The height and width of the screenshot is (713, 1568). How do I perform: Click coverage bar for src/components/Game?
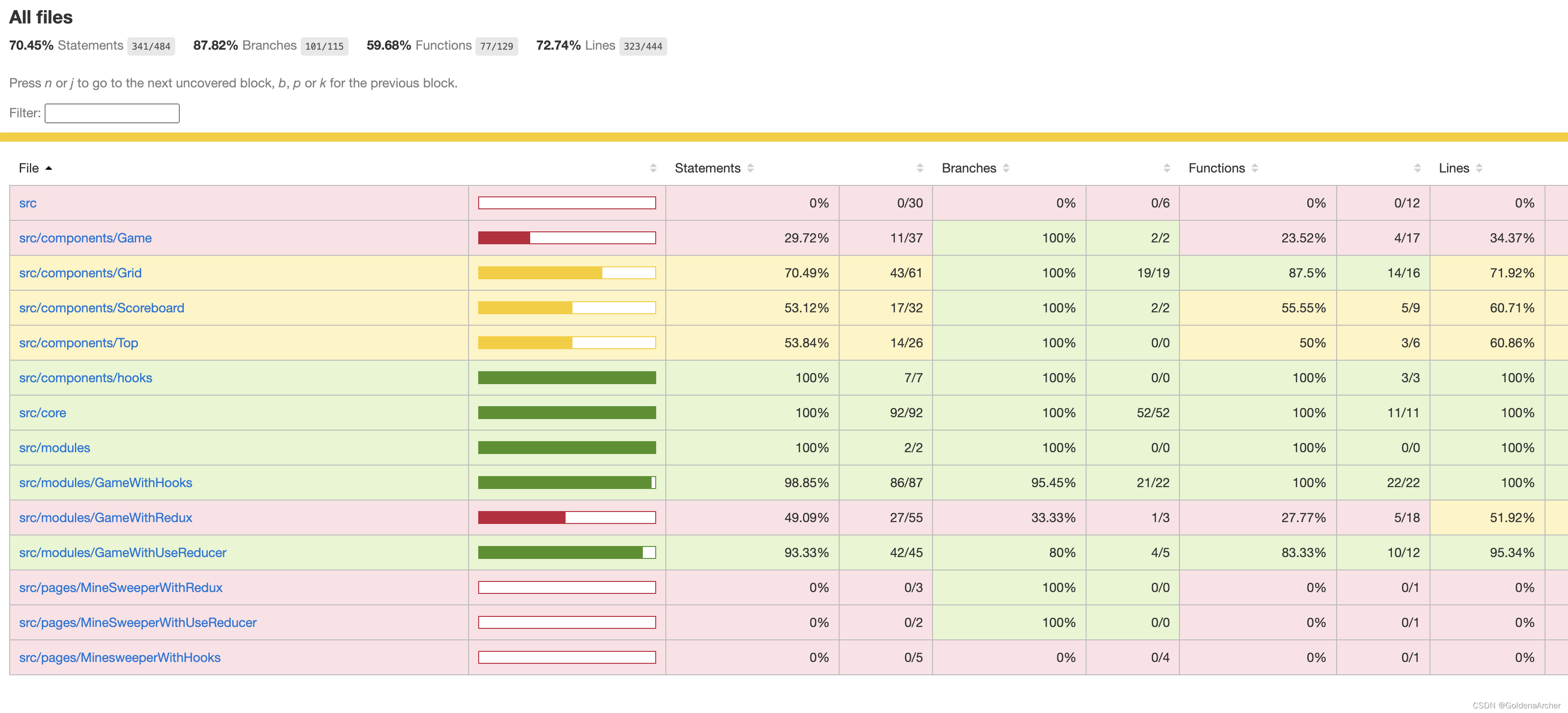click(567, 238)
